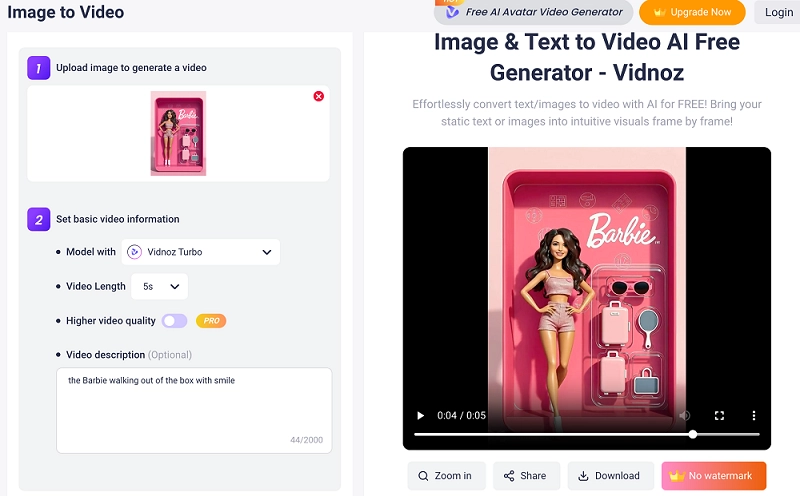Click the 'Set basic video information' label
The height and width of the screenshot is (496, 800).
coord(117,219)
